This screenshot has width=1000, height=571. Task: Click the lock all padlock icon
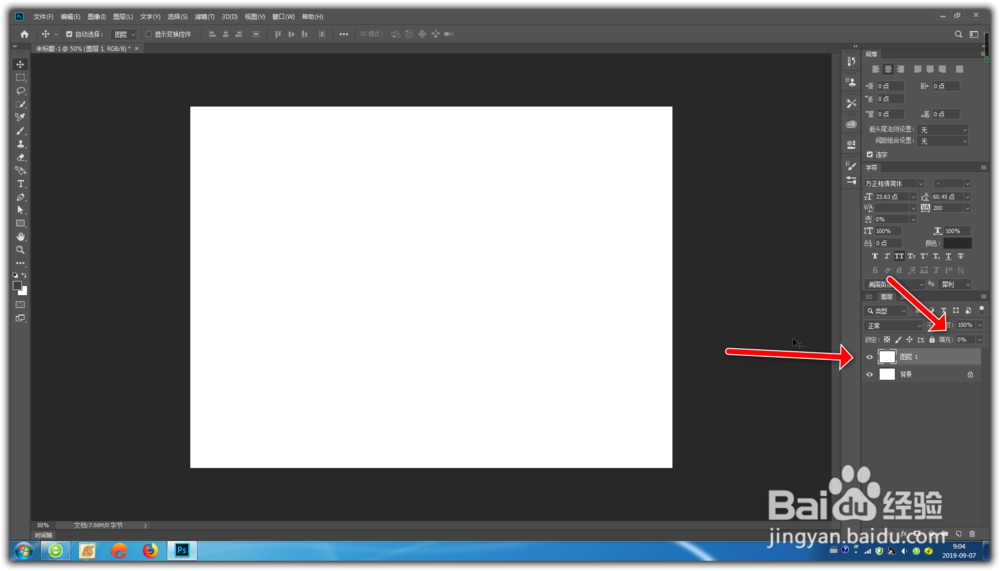[x=932, y=340]
